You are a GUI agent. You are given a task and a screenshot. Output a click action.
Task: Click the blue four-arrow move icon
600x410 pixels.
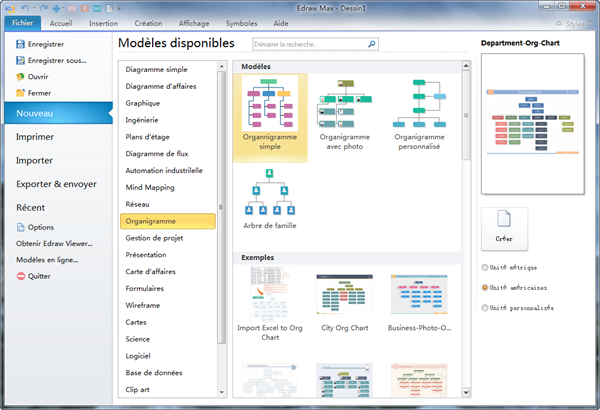(56, 8)
